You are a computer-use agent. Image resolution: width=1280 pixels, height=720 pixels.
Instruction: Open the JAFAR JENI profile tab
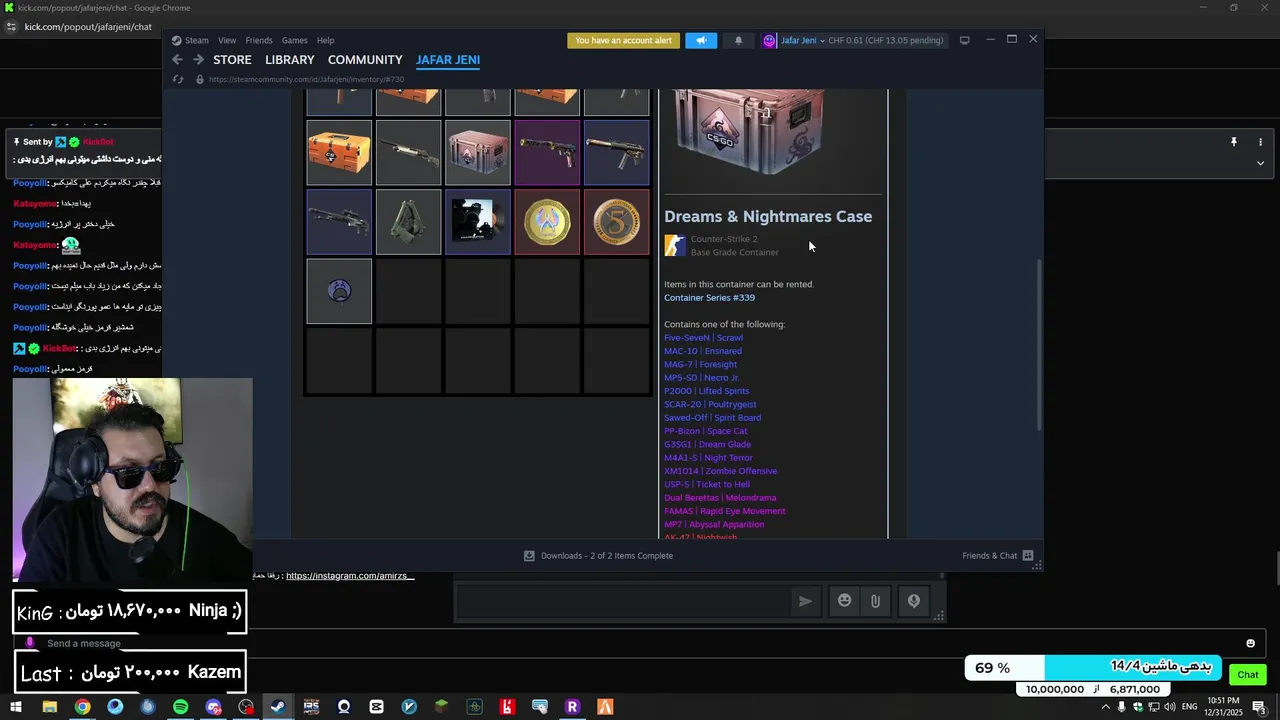click(448, 60)
